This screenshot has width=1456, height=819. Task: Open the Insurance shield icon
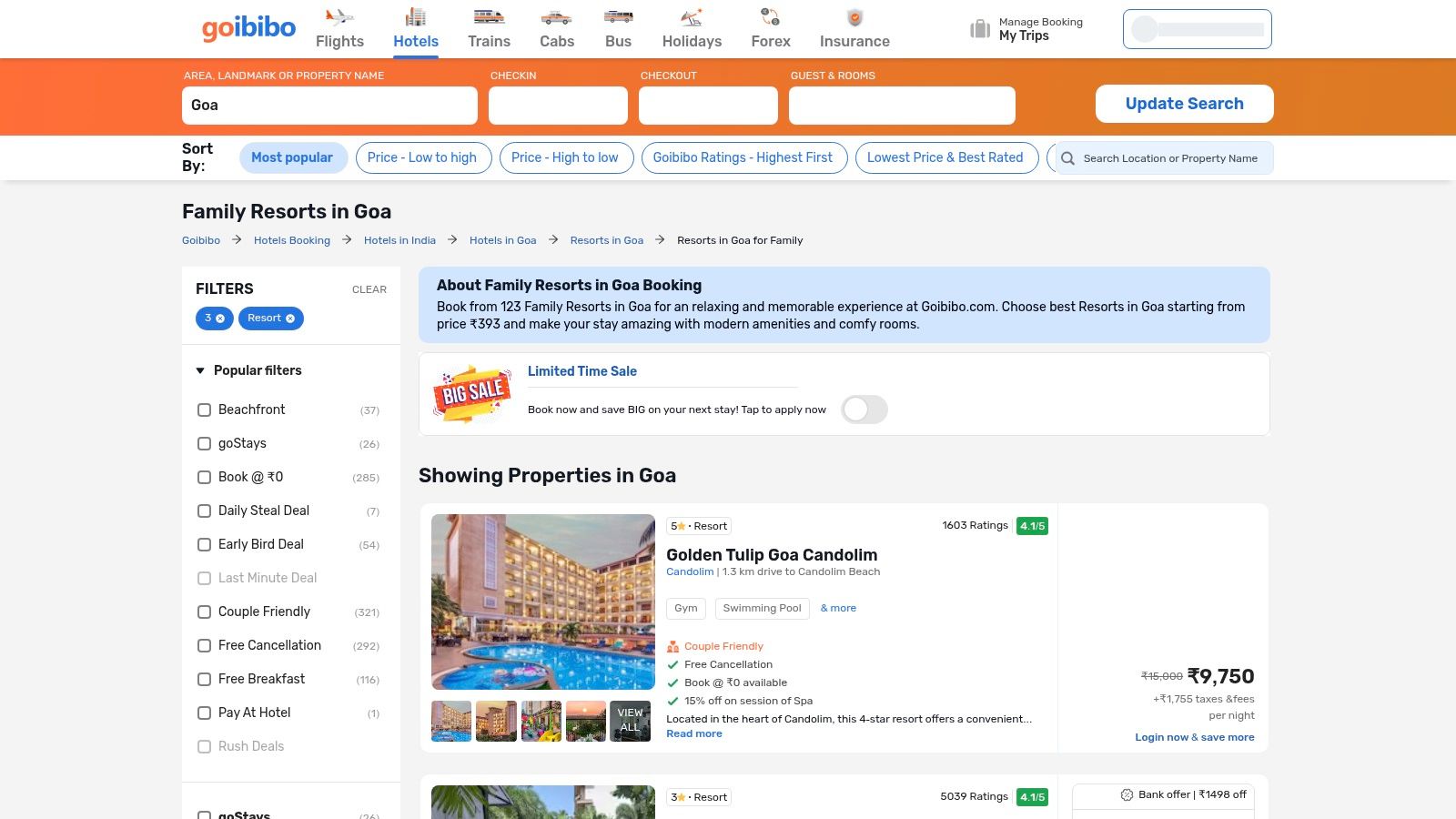[x=854, y=17]
